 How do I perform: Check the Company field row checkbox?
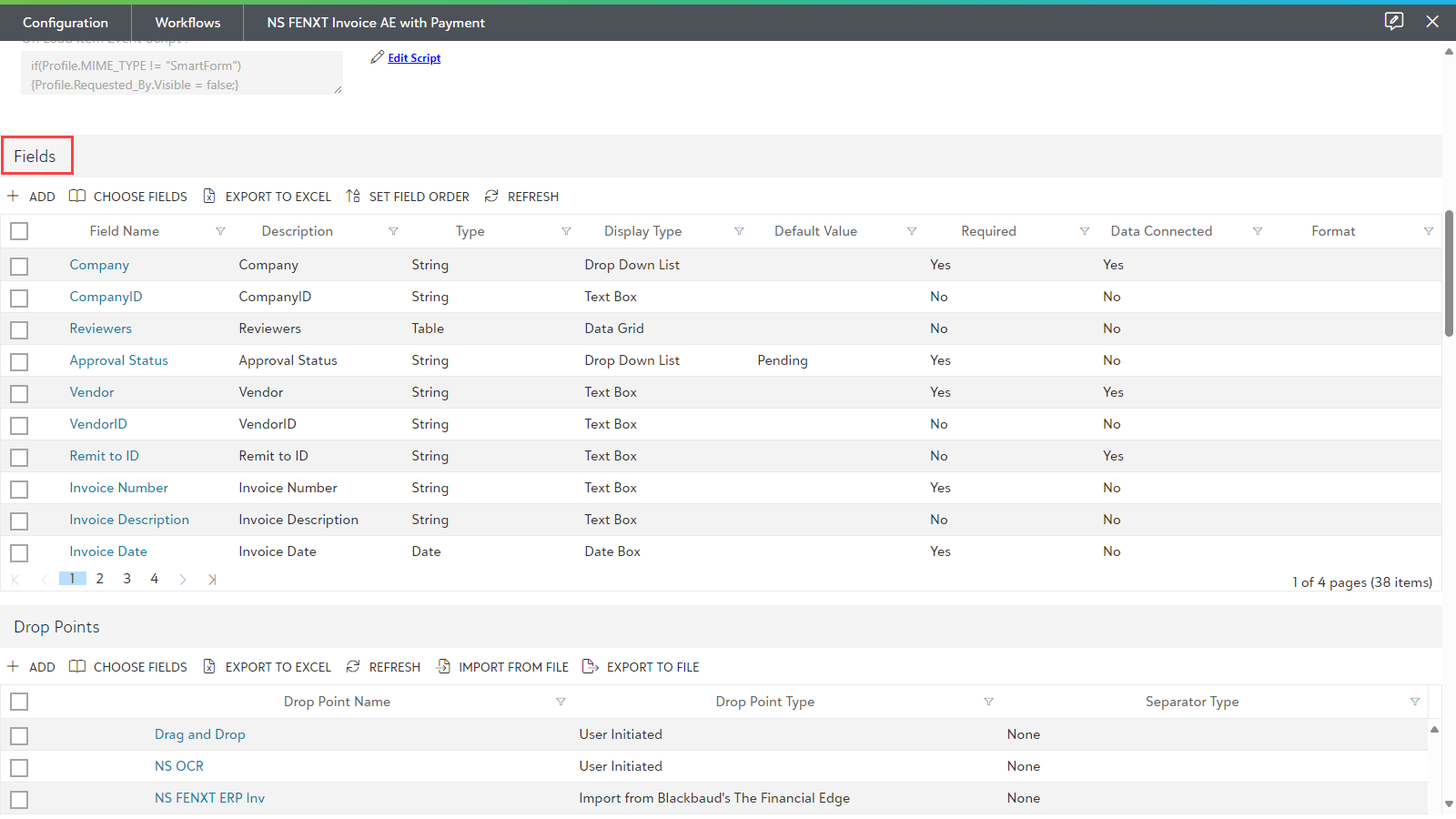tap(19, 266)
